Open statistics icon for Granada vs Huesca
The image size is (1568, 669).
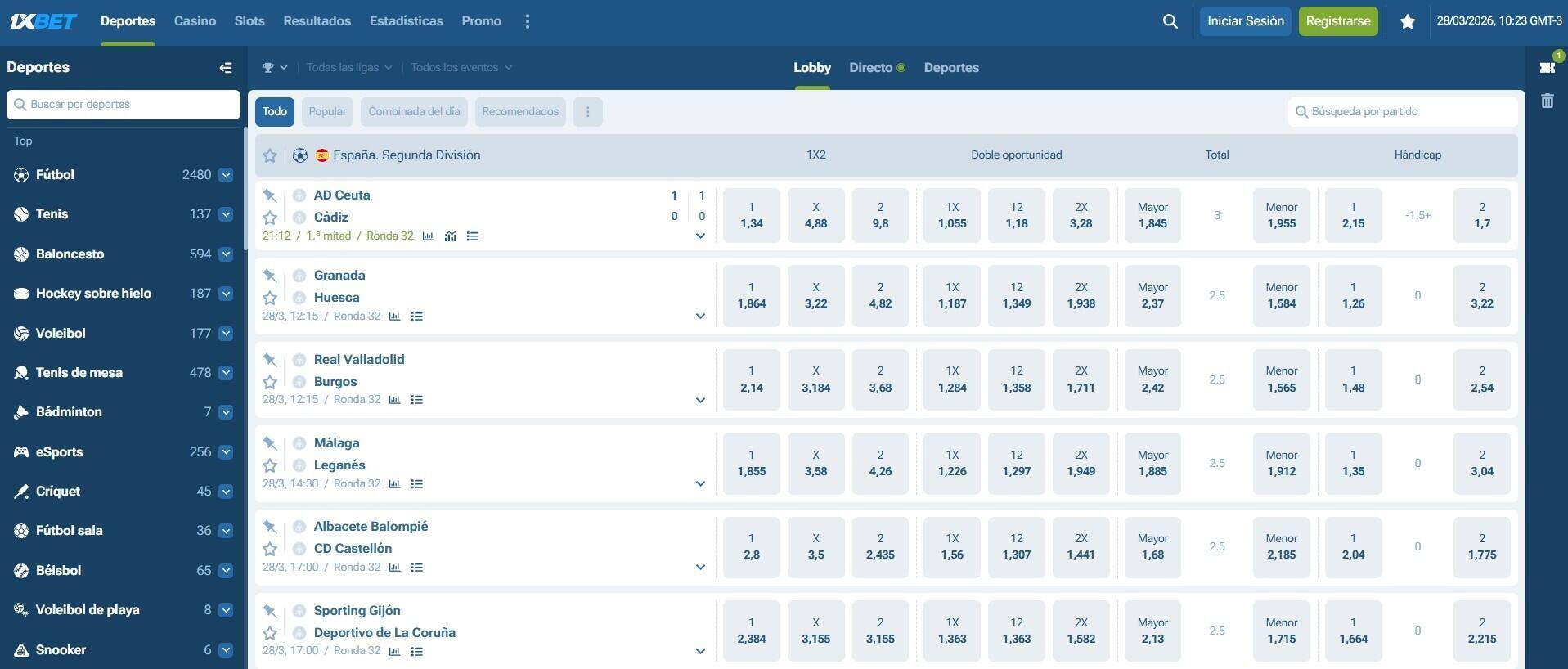tap(394, 316)
